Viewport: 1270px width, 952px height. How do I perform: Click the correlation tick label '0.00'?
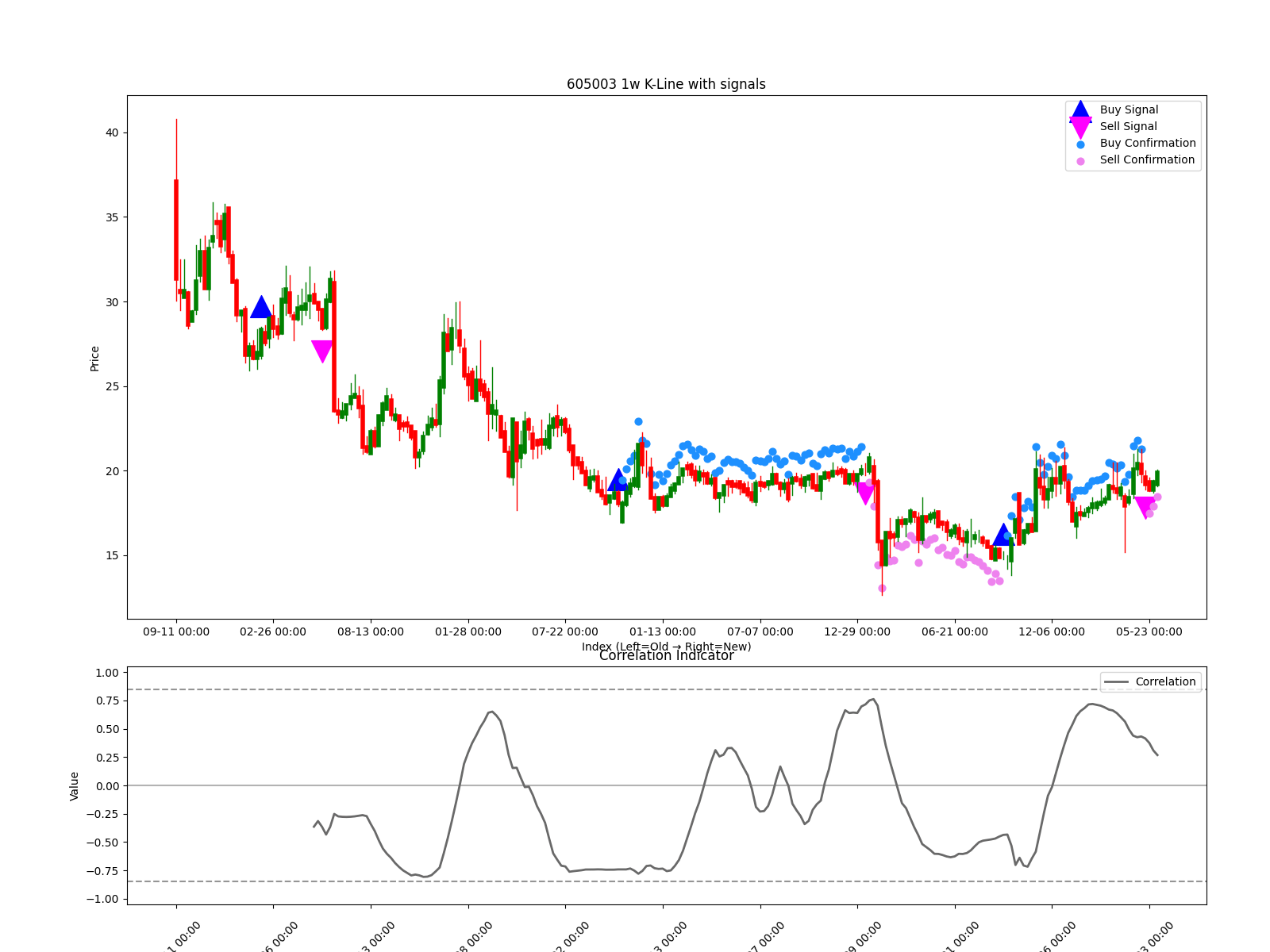(x=106, y=786)
